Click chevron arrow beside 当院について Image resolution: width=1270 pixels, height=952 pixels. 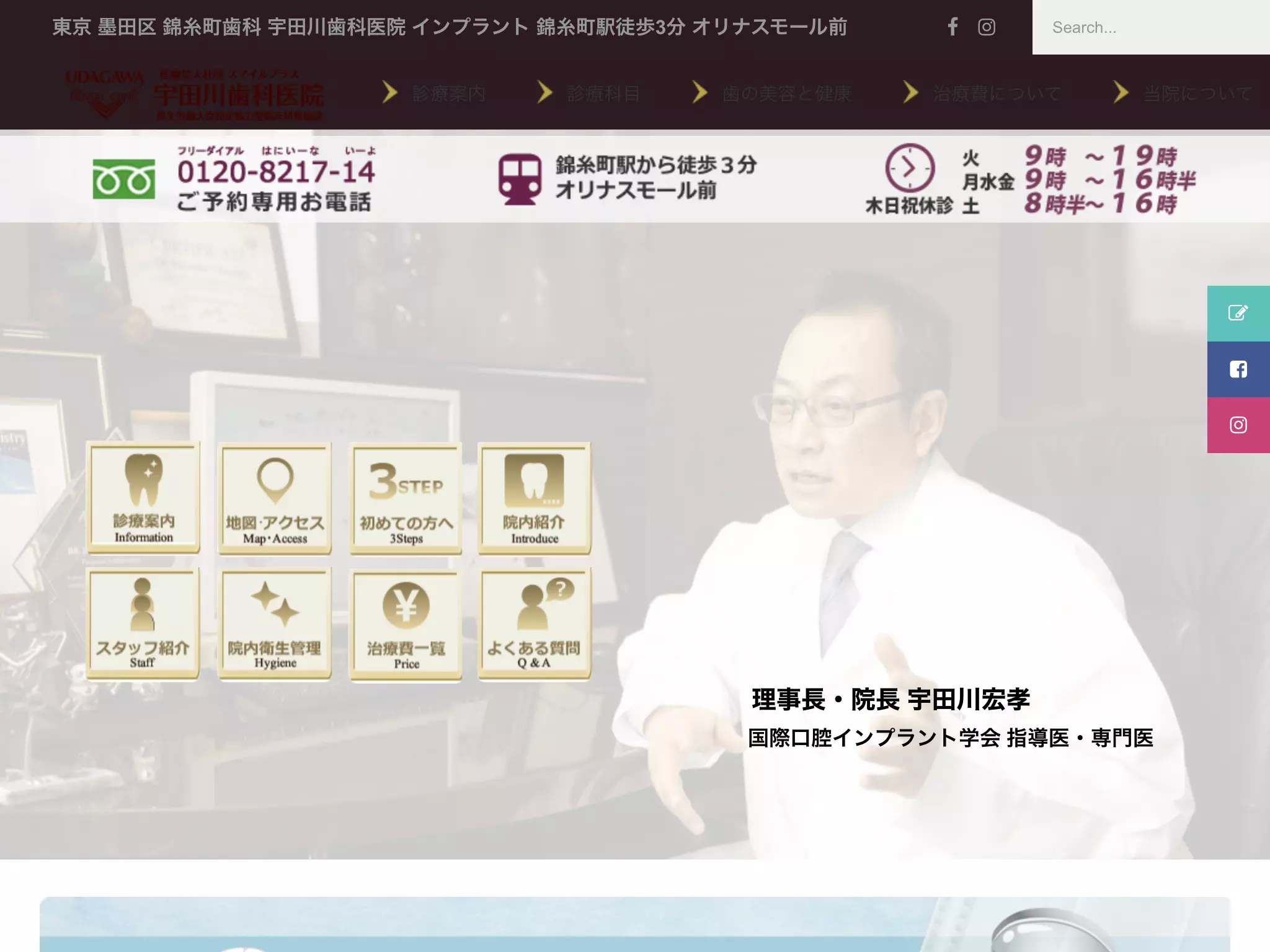click(1121, 92)
